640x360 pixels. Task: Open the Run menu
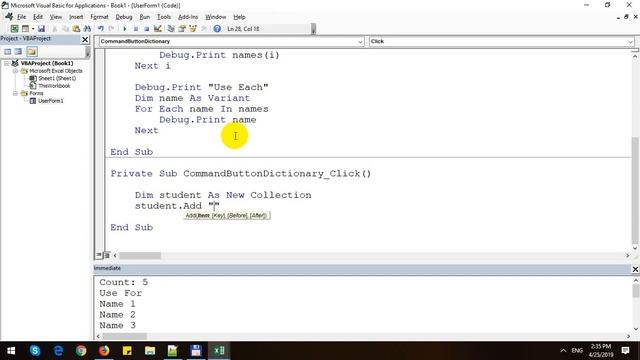coord(144,17)
